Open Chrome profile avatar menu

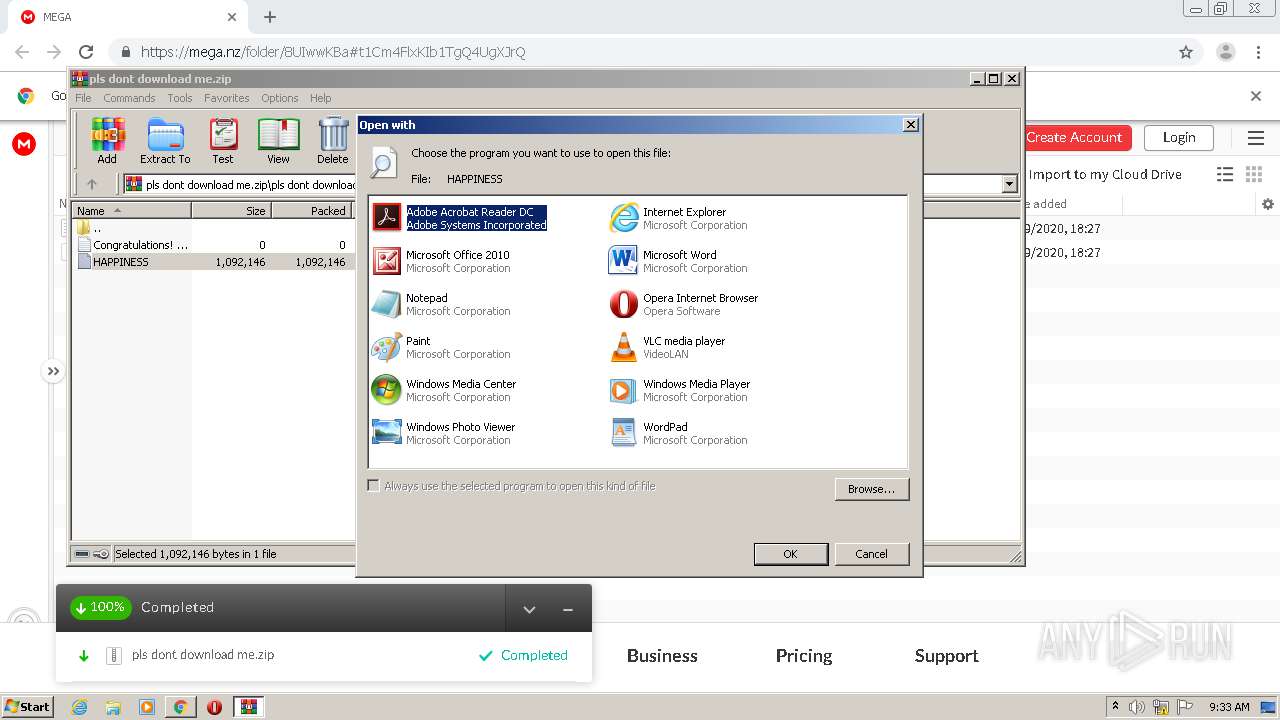[1226, 52]
